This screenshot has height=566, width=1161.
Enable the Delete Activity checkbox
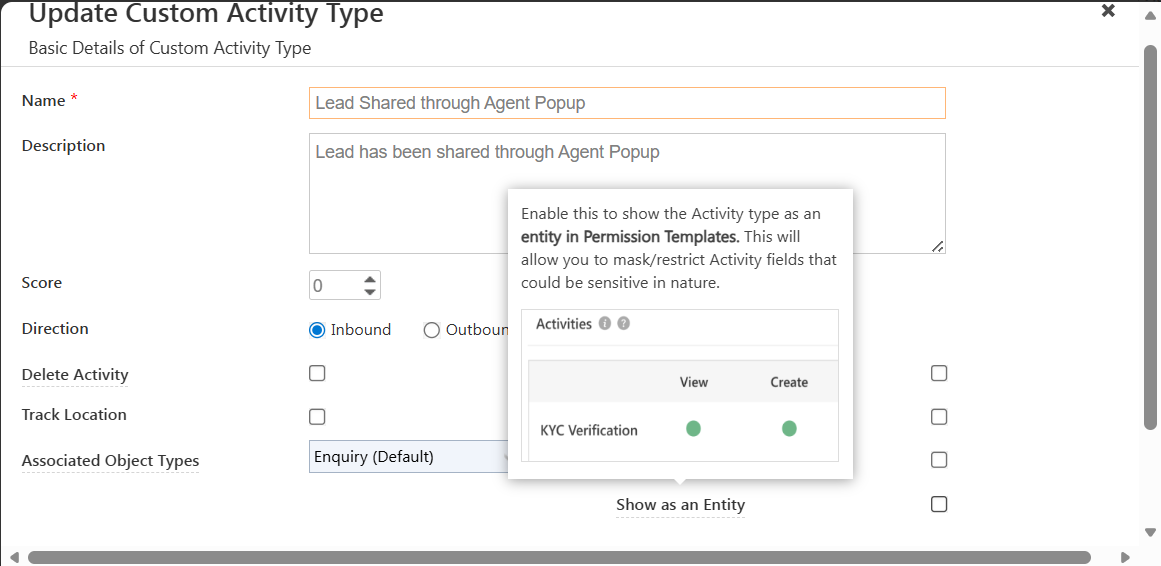[317, 374]
